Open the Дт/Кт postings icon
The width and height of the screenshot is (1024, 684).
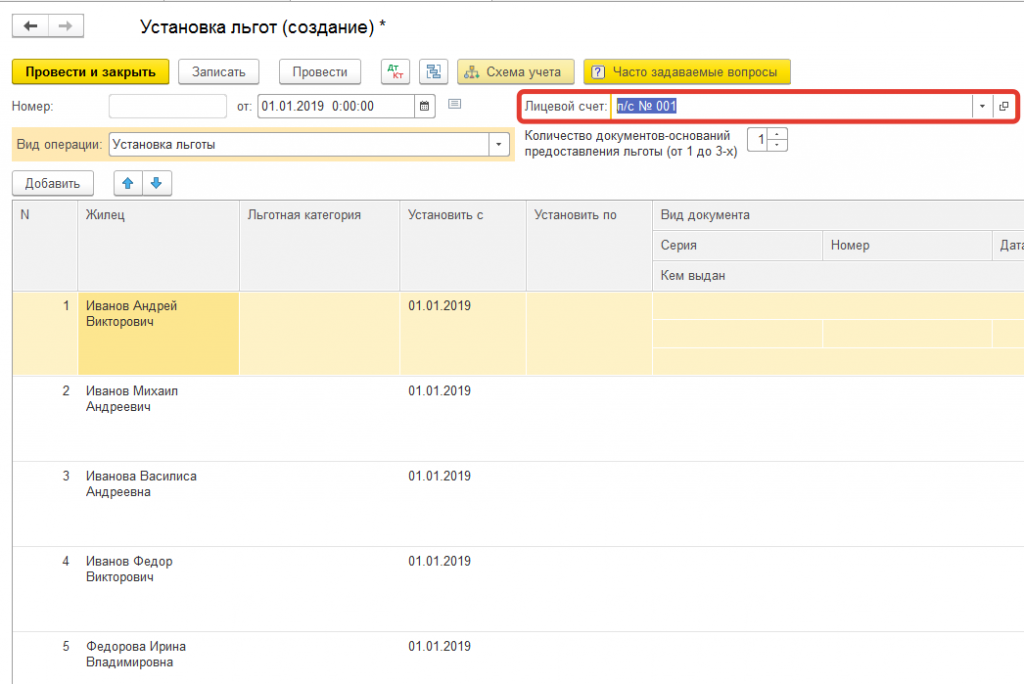click(395, 72)
